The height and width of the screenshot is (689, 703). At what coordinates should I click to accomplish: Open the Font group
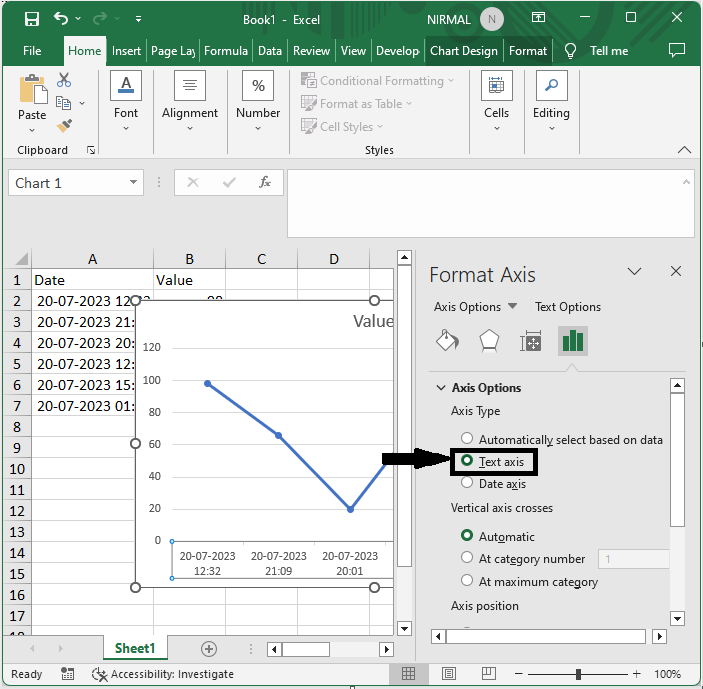pyautogui.click(x=126, y=101)
